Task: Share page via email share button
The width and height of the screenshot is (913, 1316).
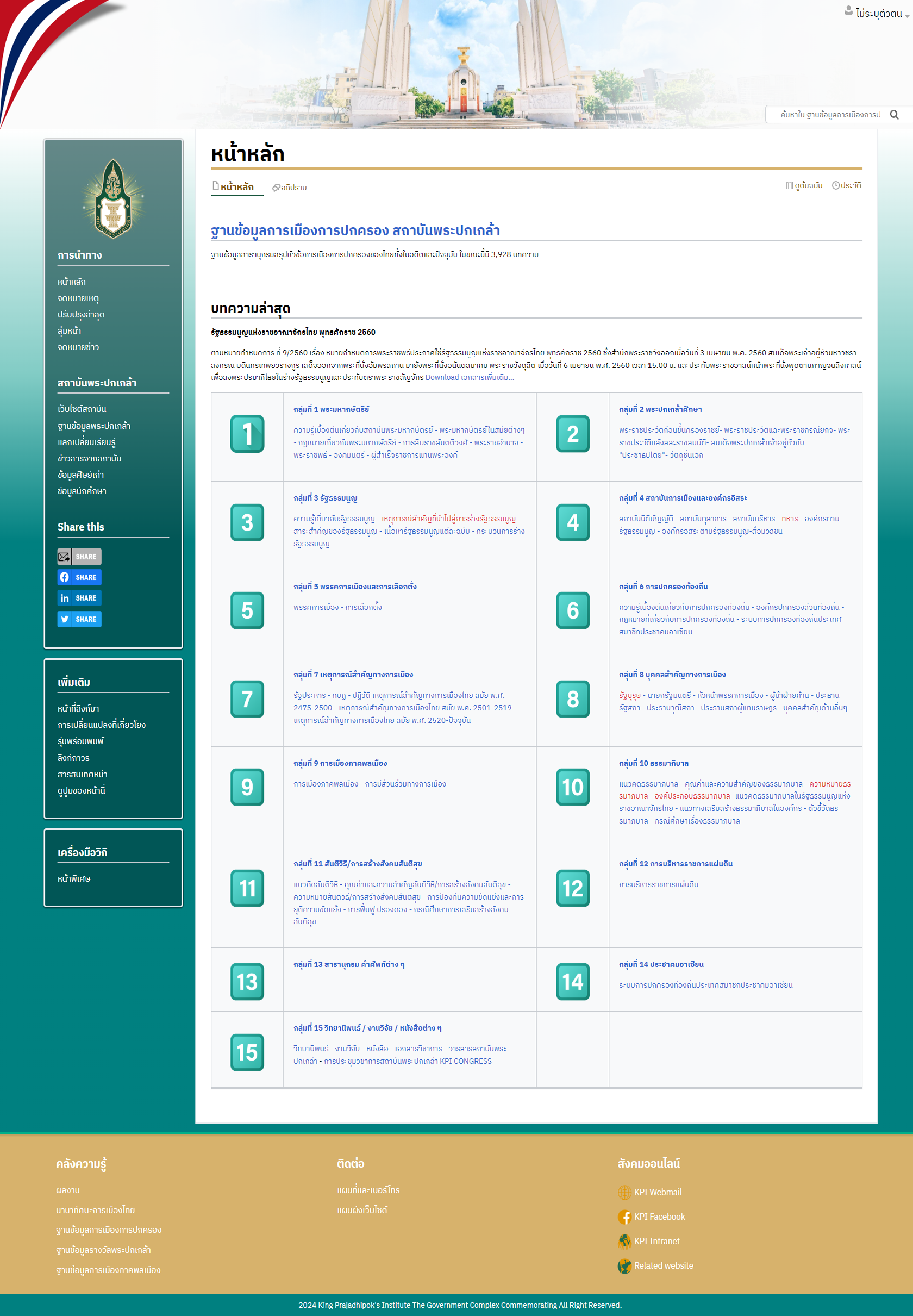Action: 79,556
